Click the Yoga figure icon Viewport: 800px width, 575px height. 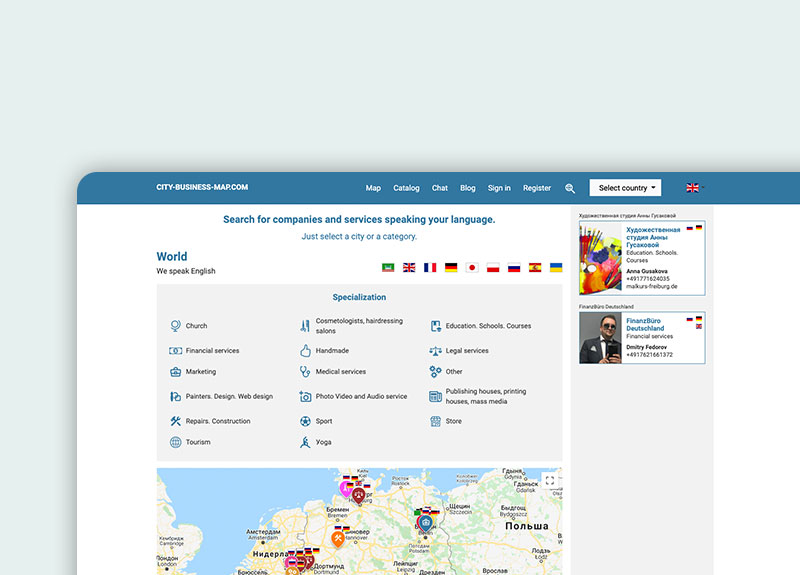[305, 442]
